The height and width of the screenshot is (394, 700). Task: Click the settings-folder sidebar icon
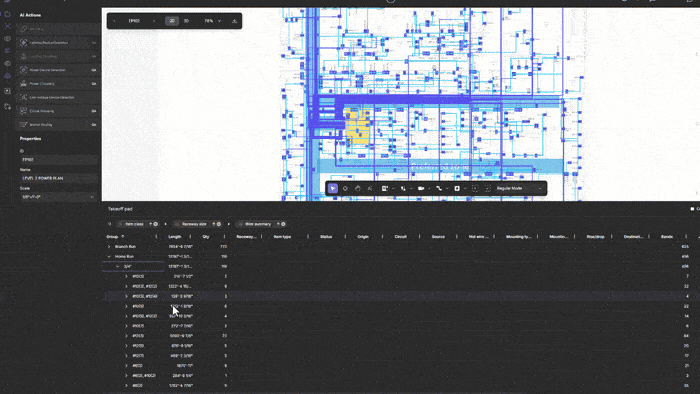coord(8,107)
